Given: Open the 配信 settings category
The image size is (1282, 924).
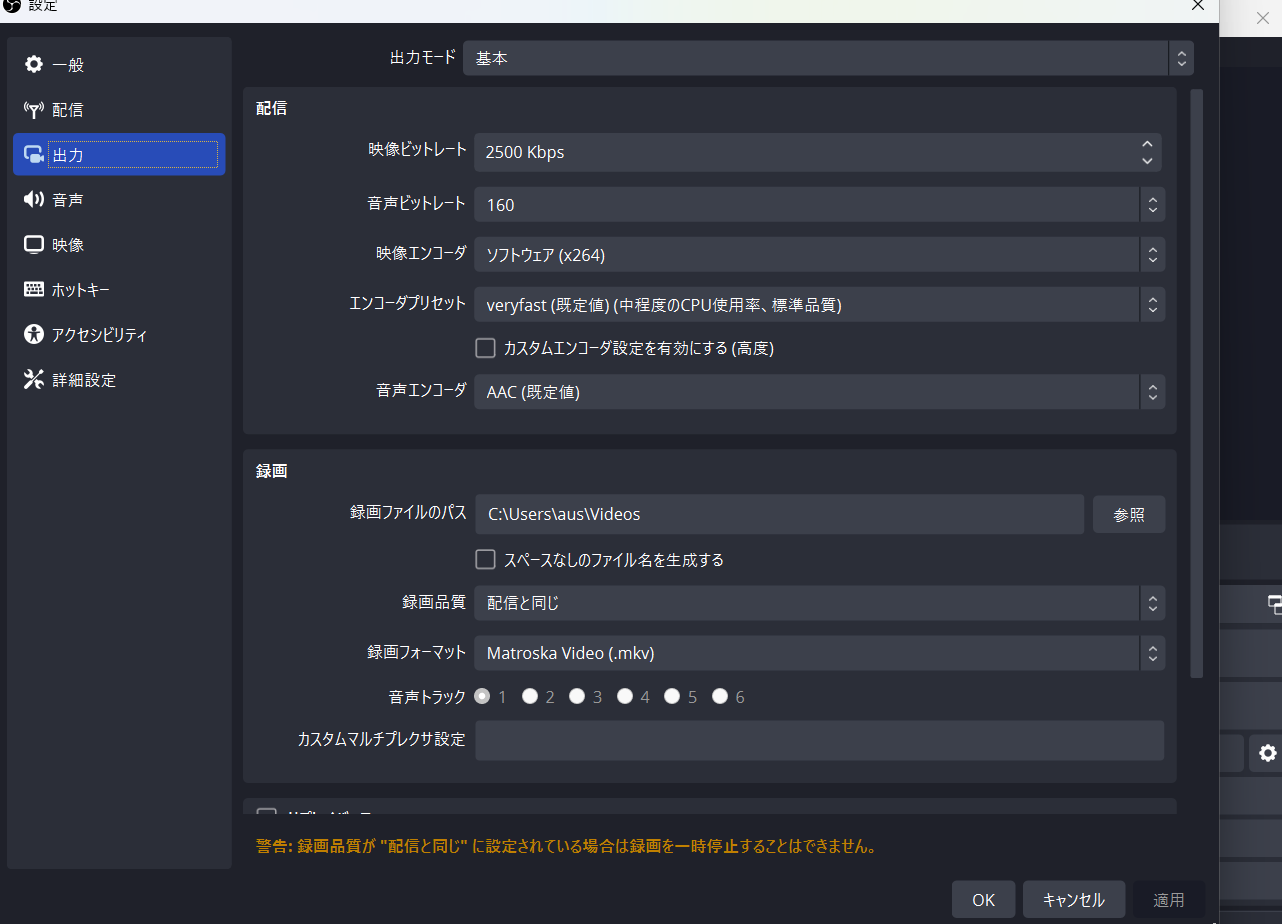Looking at the screenshot, I should pos(119,110).
